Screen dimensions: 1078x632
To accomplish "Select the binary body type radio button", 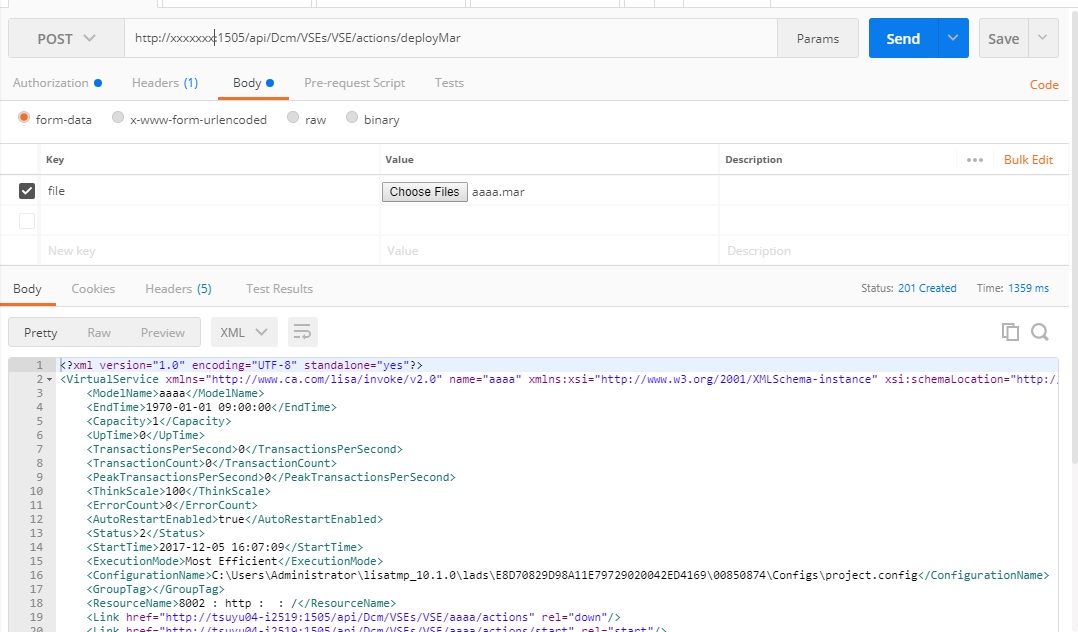I will pos(352,117).
